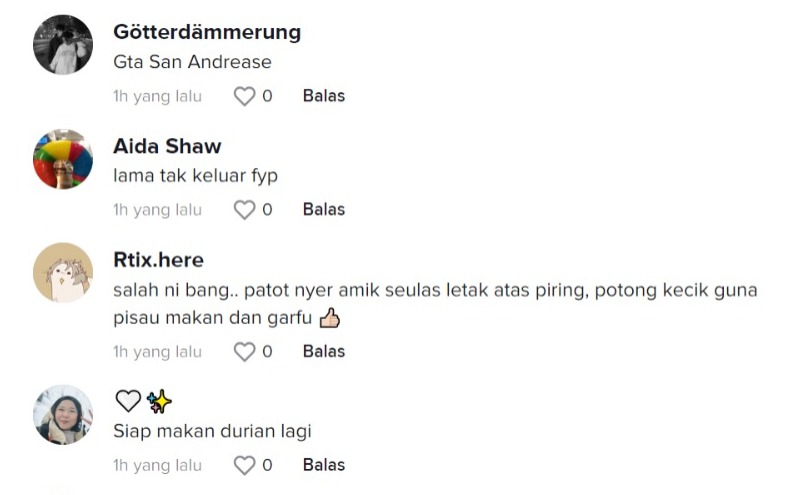Open Götterdämmerung's profile picture
The image size is (799, 495).
[63, 45]
